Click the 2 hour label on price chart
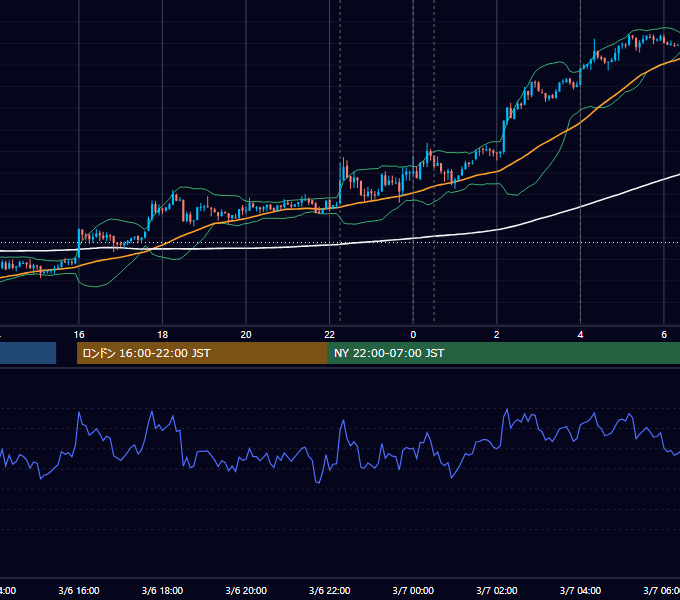The width and height of the screenshot is (680, 600). (x=497, y=334)
